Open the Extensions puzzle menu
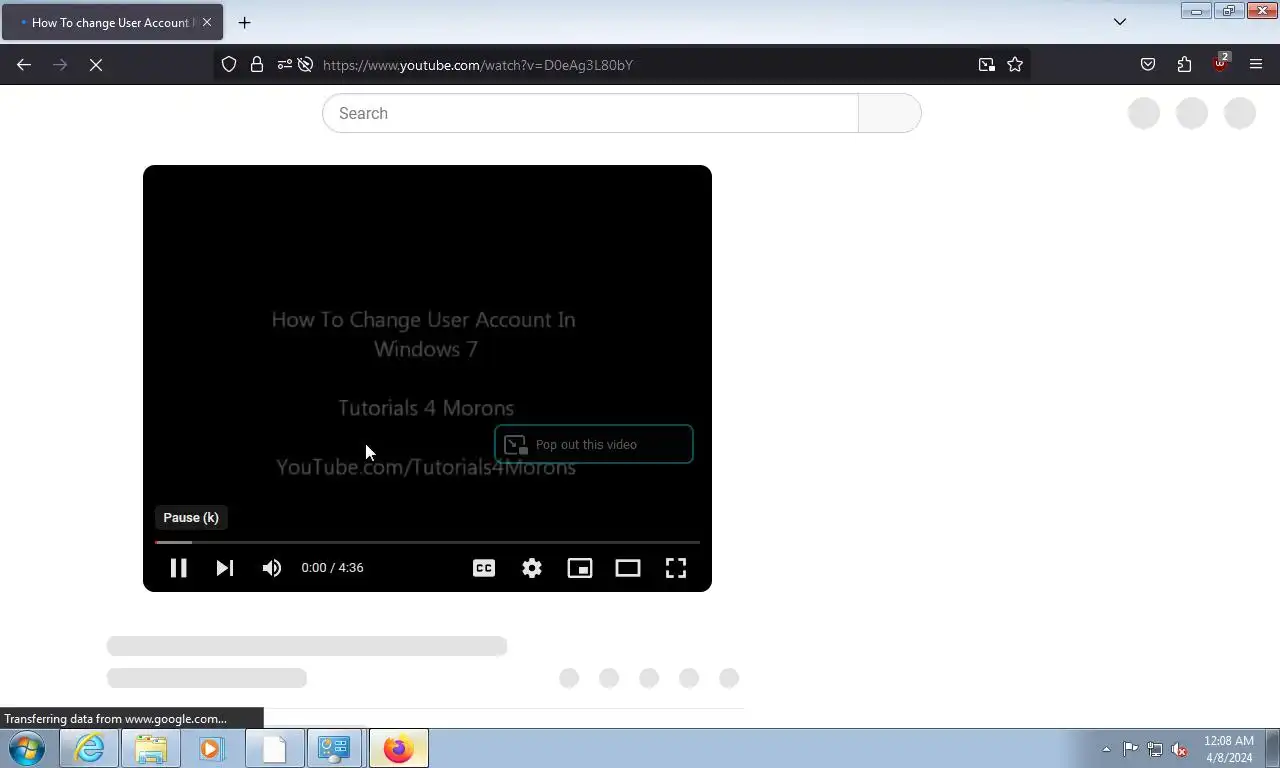Image resolution: width=1280 pixels, height=768 pixels. pyautogui.click(x=1184, y=65)
